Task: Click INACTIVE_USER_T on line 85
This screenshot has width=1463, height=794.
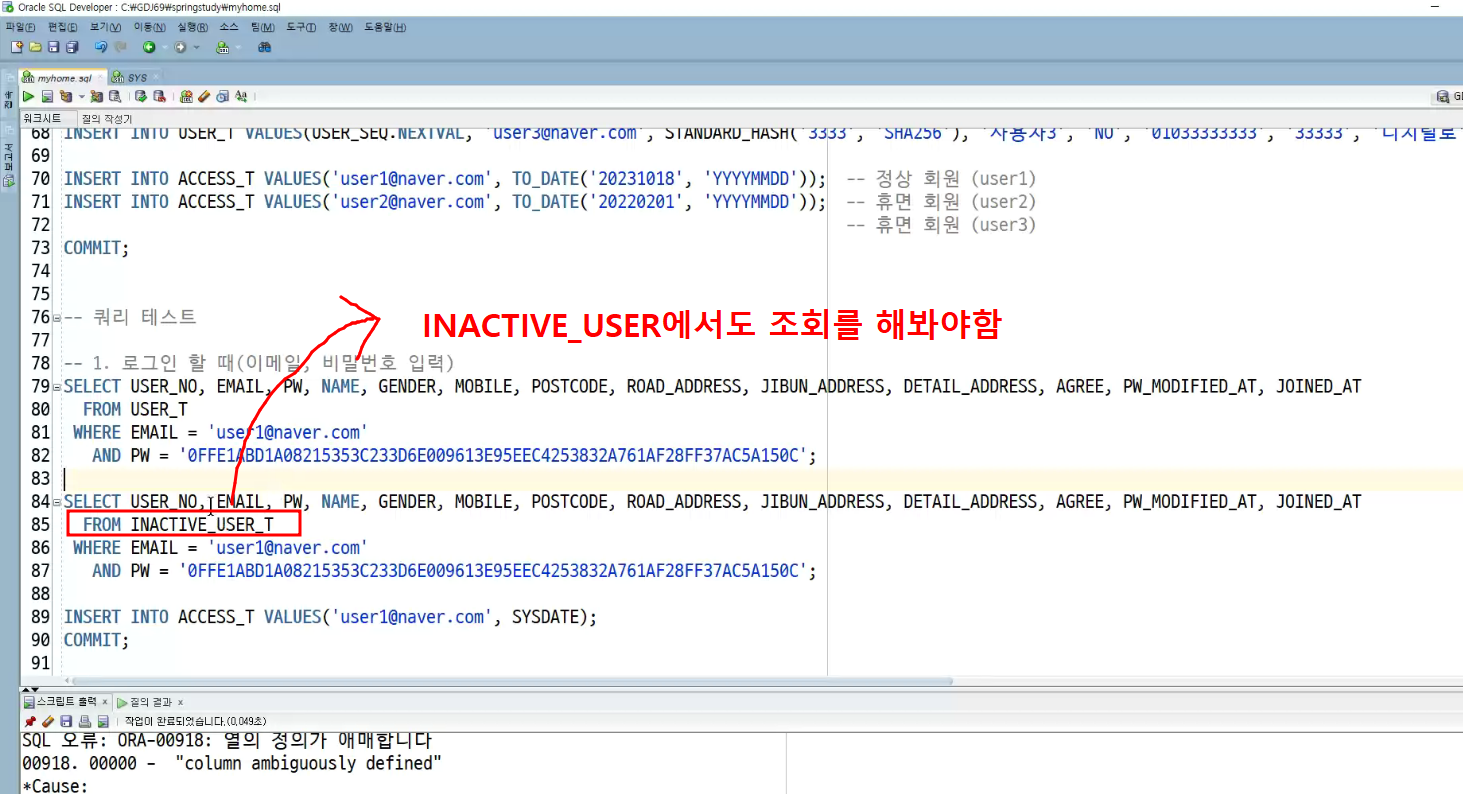Action: click(202, 524)
